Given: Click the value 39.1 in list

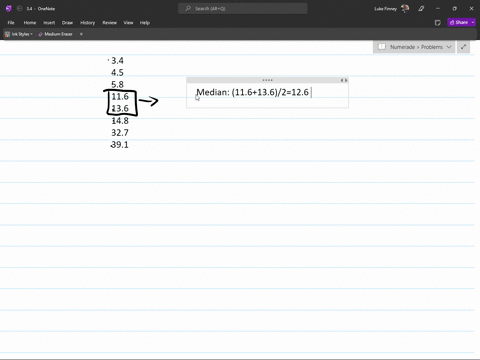Looking at the screenshot, I should pos(120,145).
